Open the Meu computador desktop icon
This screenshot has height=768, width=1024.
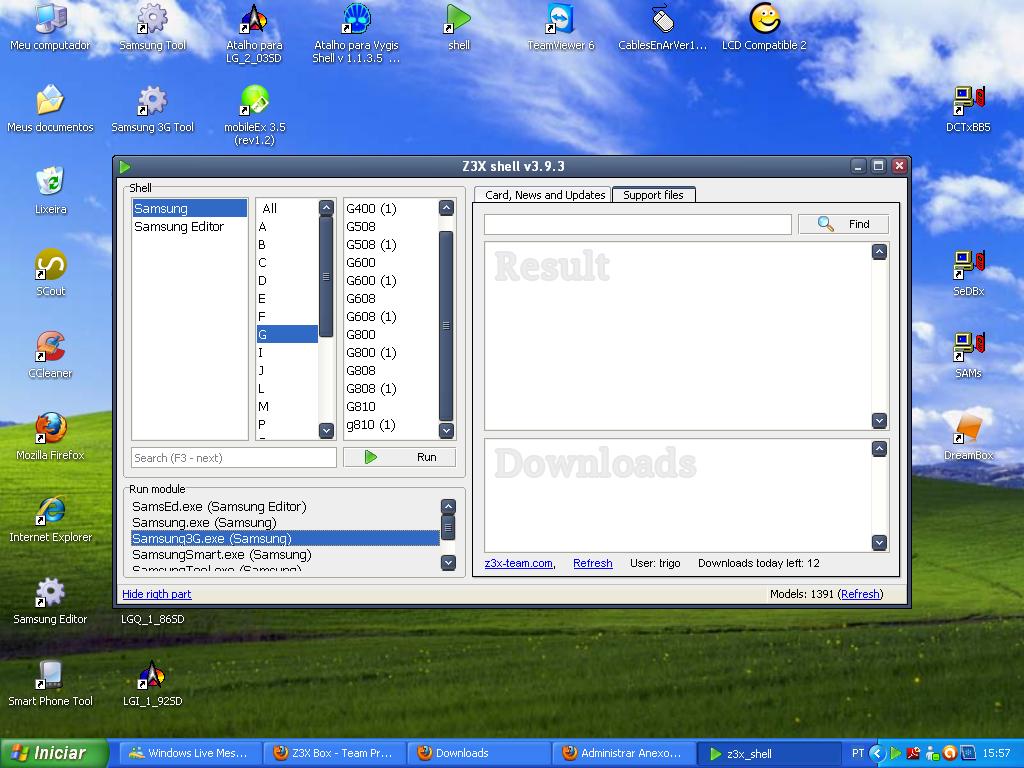pyautogui.click(x=50, y=27)
